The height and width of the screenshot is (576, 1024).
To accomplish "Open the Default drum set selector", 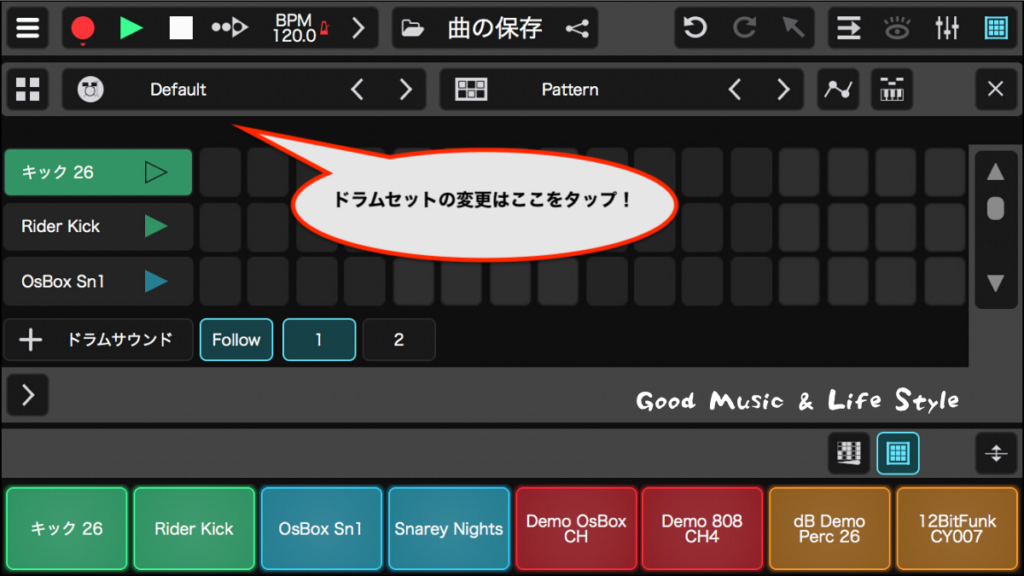I will (x=178, y=89).
